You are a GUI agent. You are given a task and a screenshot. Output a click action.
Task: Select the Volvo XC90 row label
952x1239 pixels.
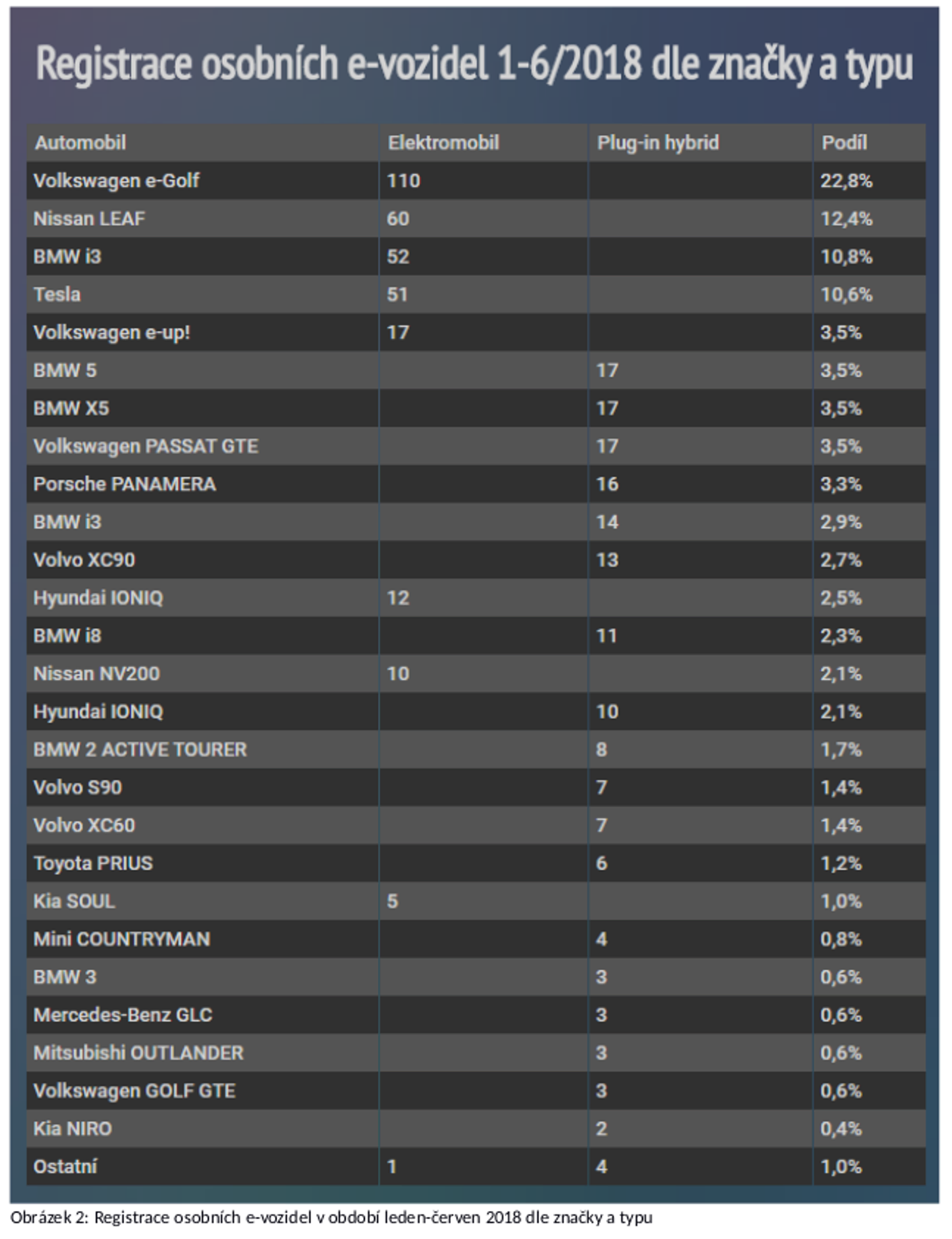click(x=84, y=560)
